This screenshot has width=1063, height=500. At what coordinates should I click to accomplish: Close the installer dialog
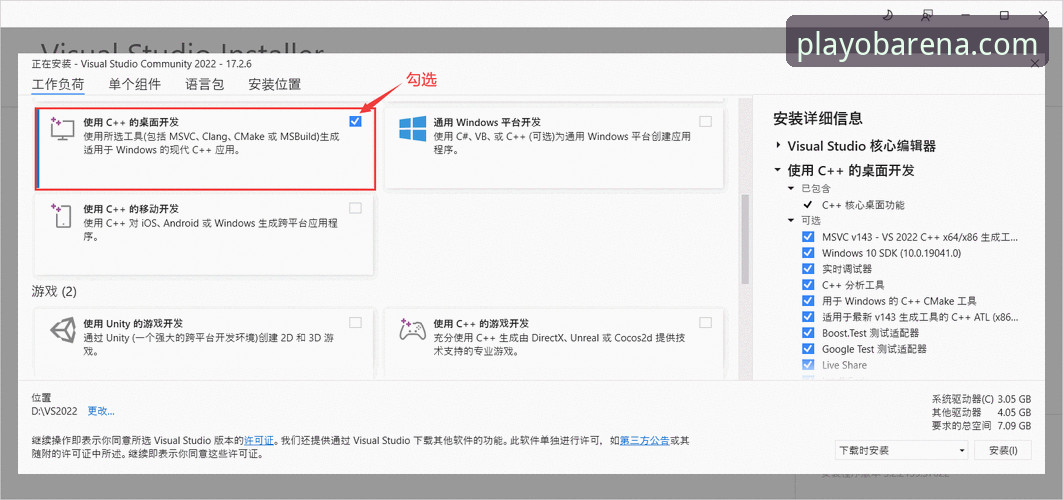coord(1035,63)
